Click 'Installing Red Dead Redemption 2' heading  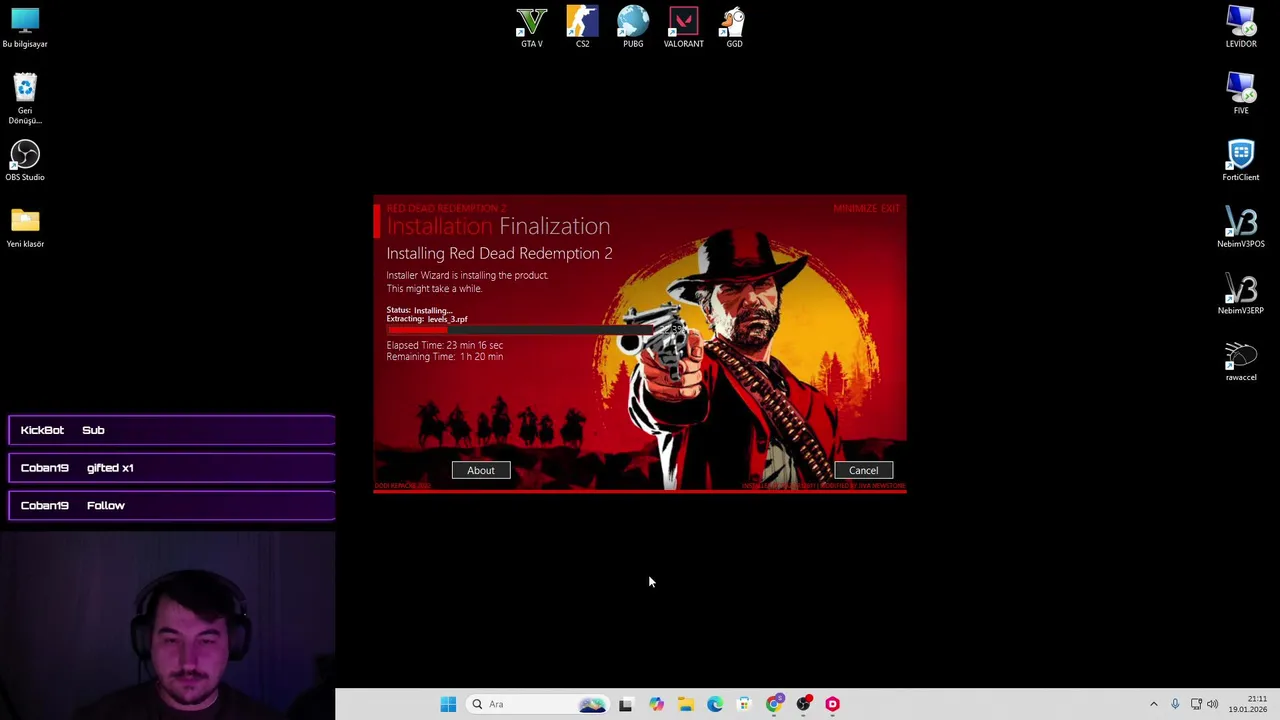(499, 254)
